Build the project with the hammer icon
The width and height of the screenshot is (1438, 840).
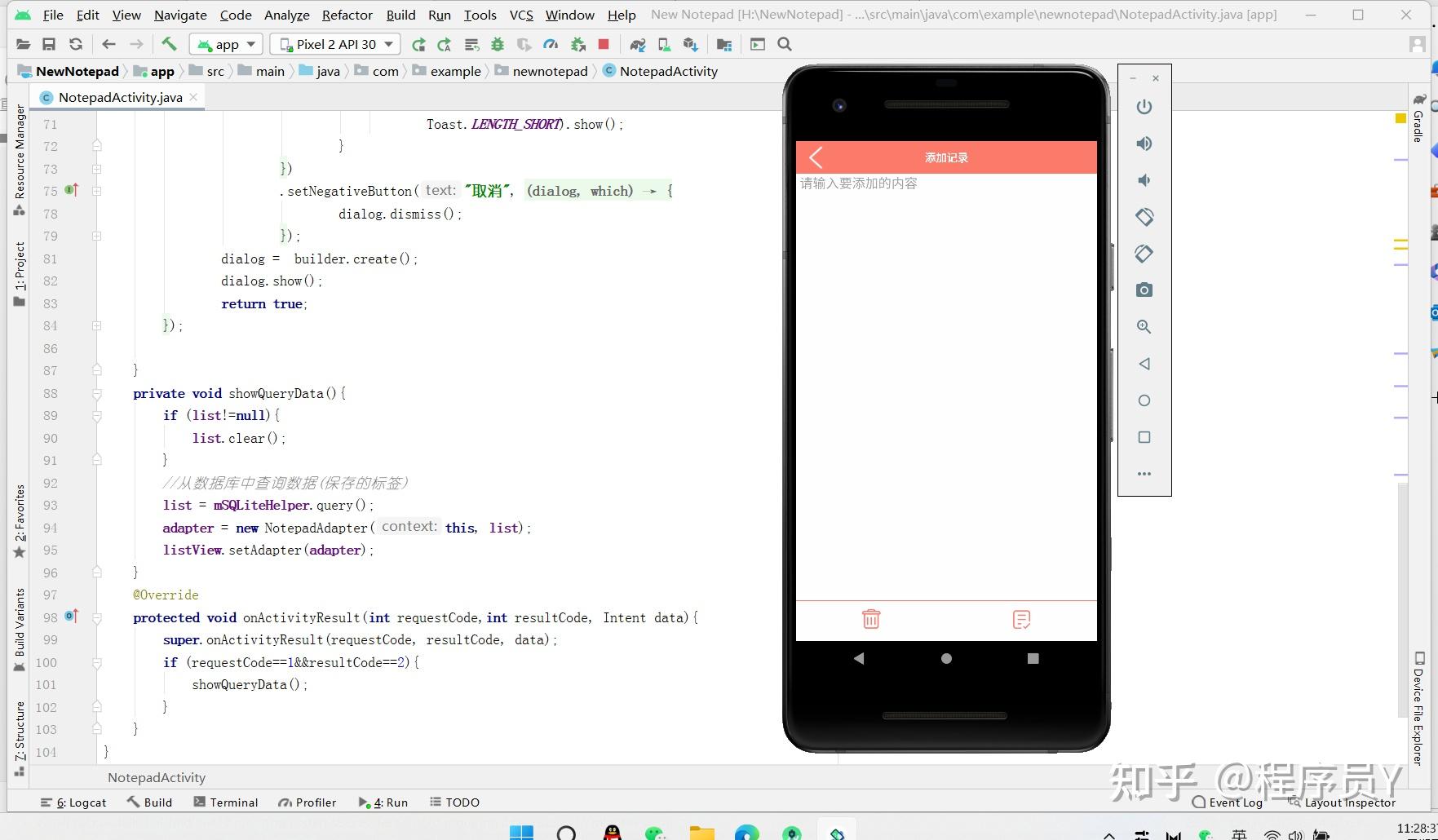tap(168, 44)
